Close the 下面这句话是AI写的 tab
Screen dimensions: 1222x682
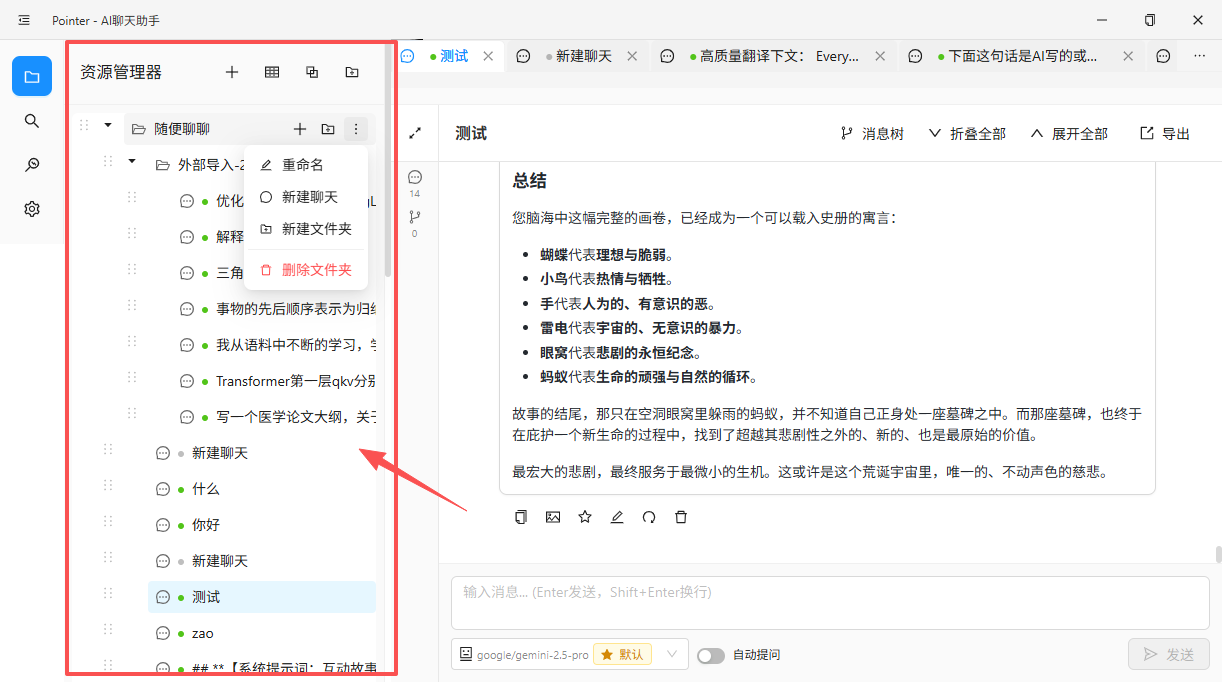click(1128, 56)
